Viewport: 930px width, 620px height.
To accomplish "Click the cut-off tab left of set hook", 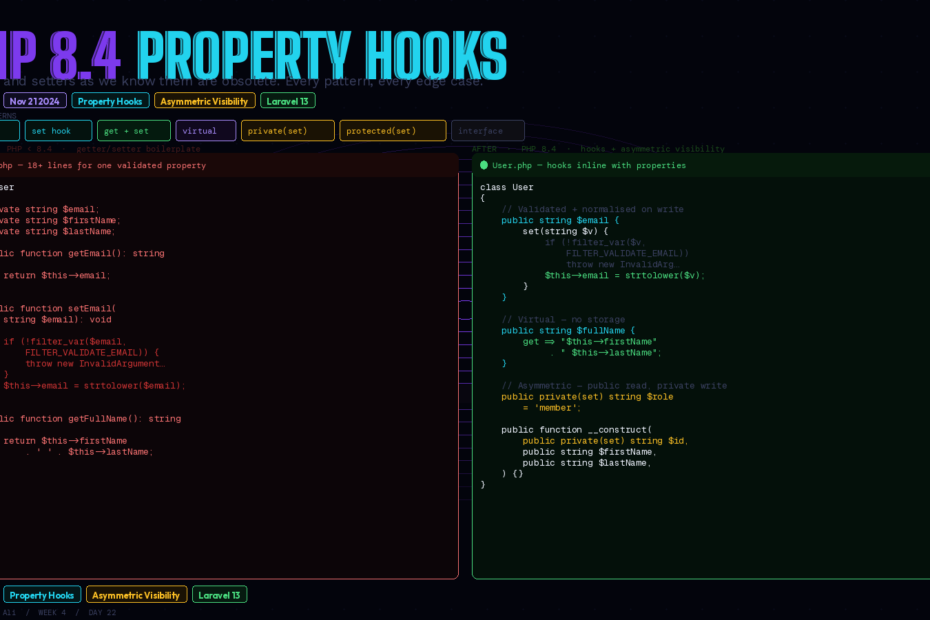I will (x=8, y=131).
